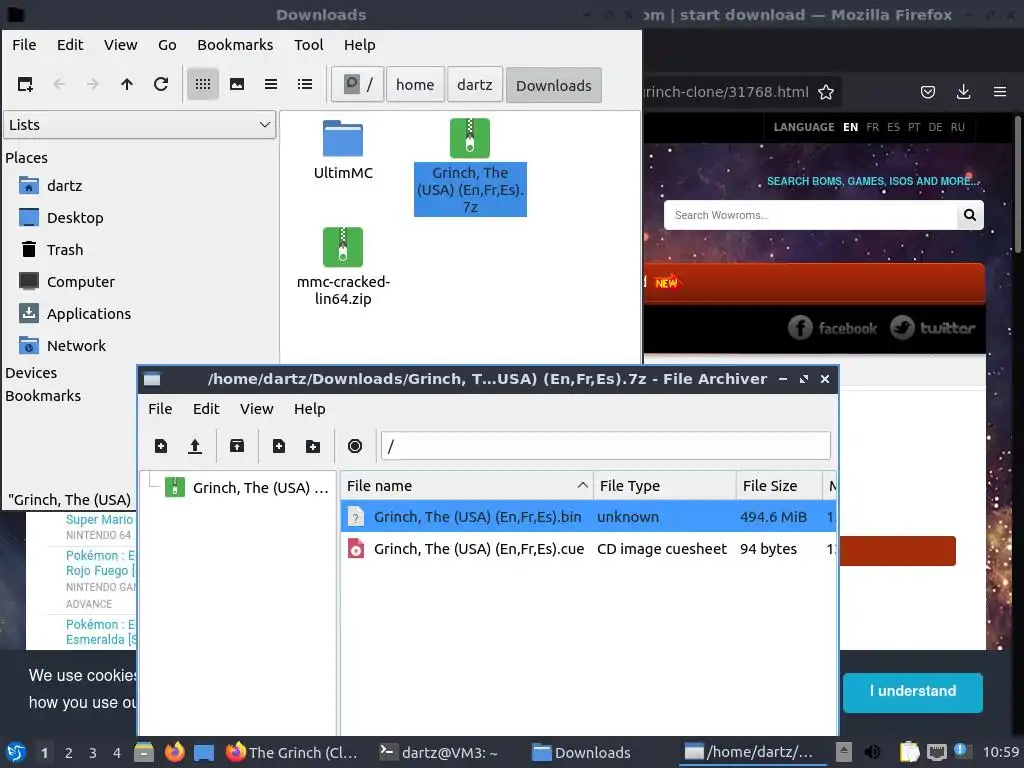Click the Search Wowroms field
Viewport: 1024px width, 768px height.
(810, 215)
